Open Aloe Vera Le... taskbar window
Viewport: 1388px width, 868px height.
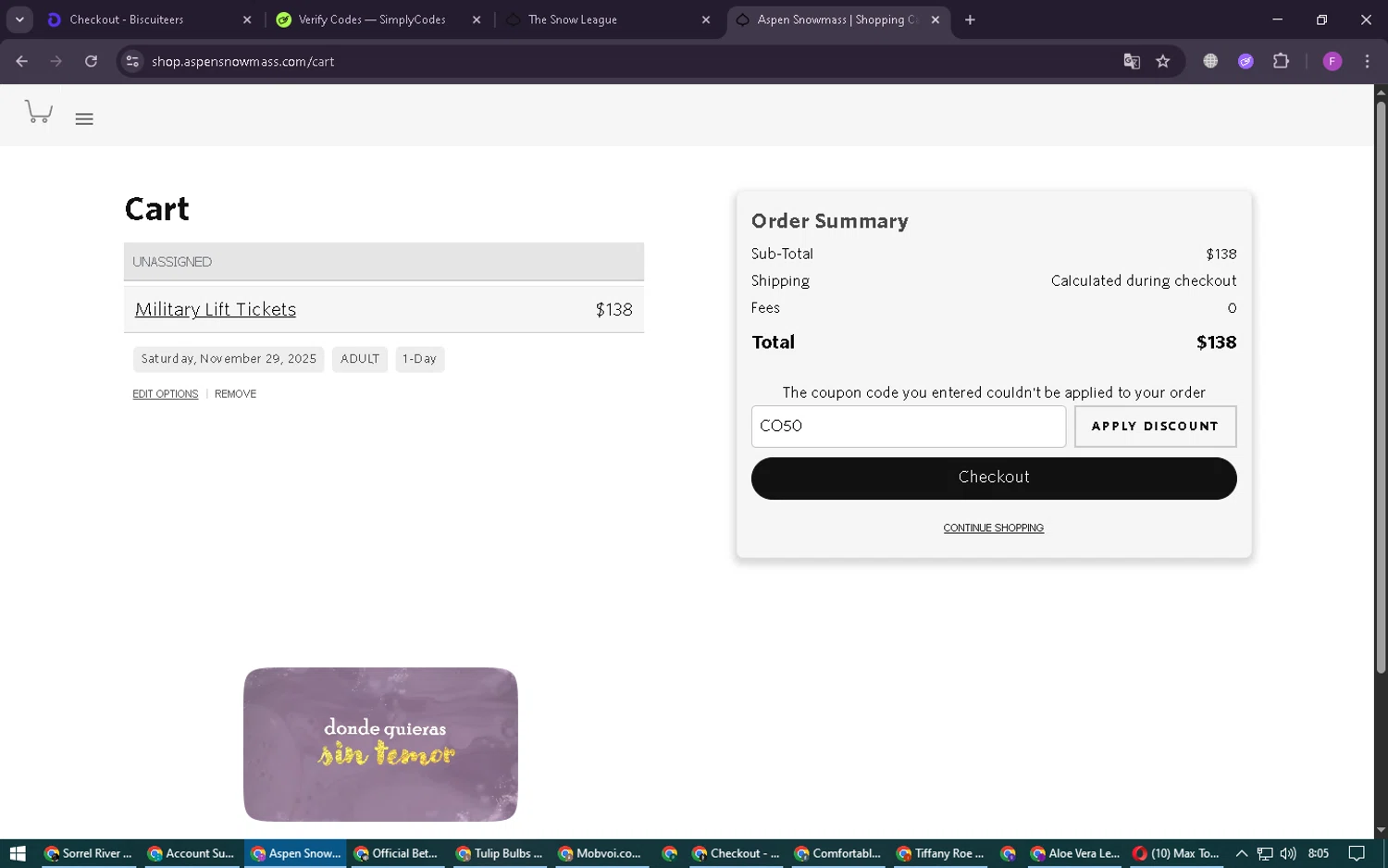[1075, 853]
